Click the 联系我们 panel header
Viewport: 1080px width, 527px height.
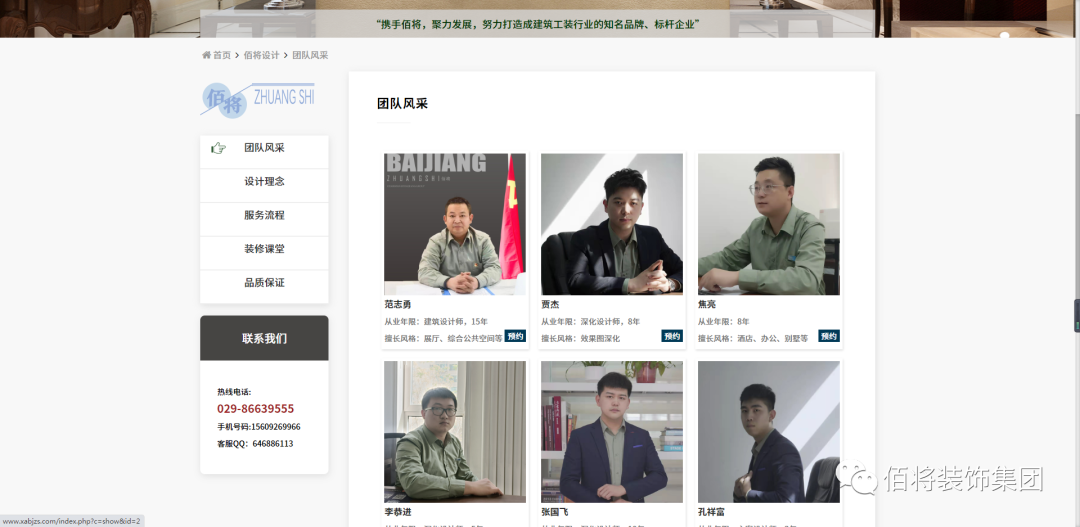coord(264,338)
